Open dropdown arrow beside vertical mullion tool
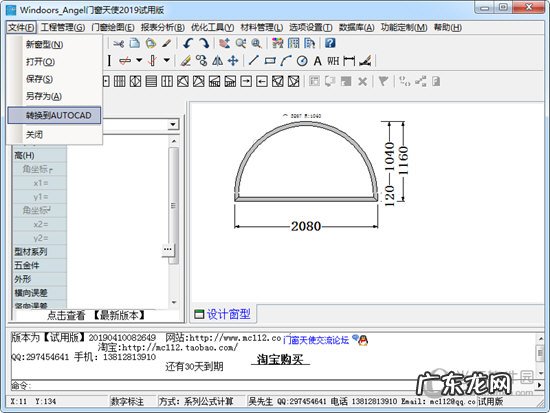Image resolution: width=550 pixels, height=413 pixels. pos(167,60)
